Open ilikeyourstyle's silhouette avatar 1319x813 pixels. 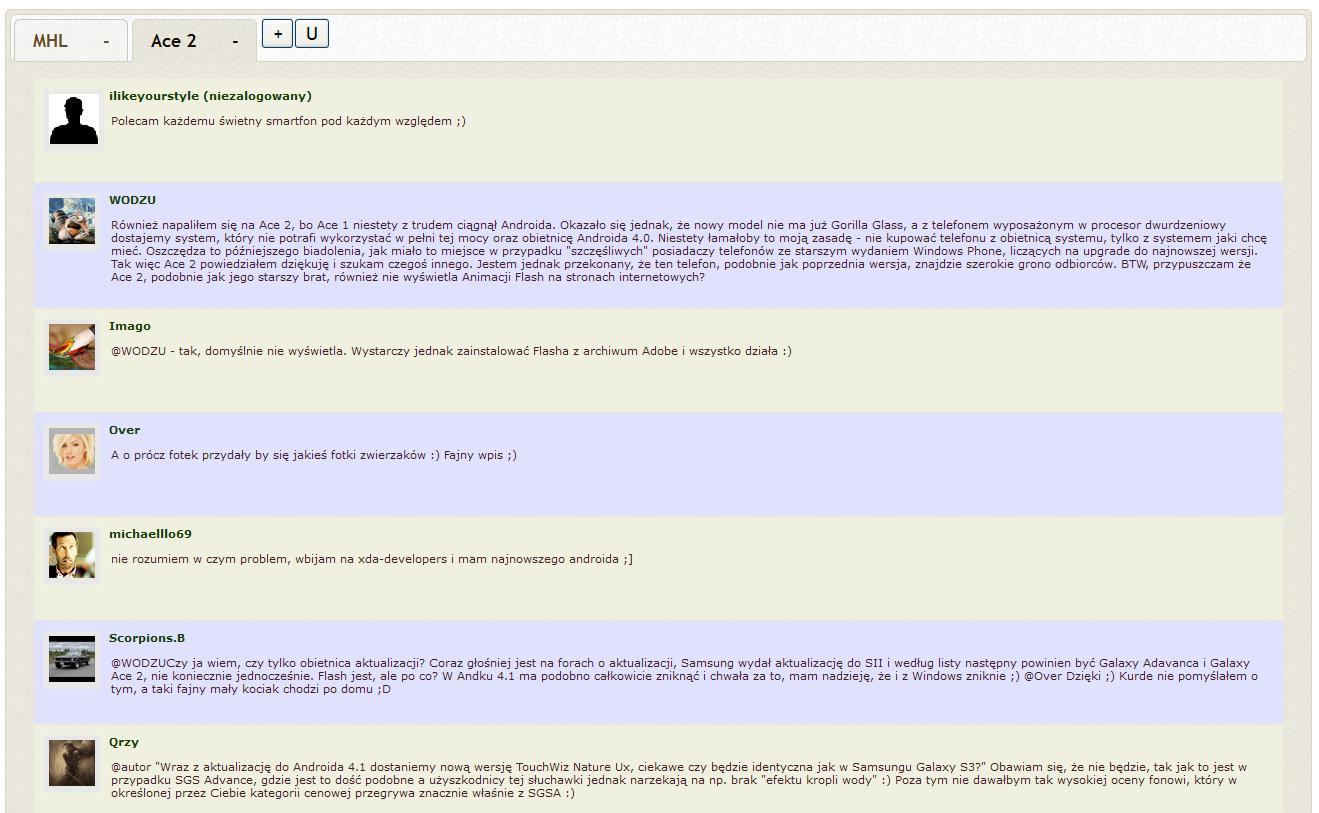click(73, 120)
